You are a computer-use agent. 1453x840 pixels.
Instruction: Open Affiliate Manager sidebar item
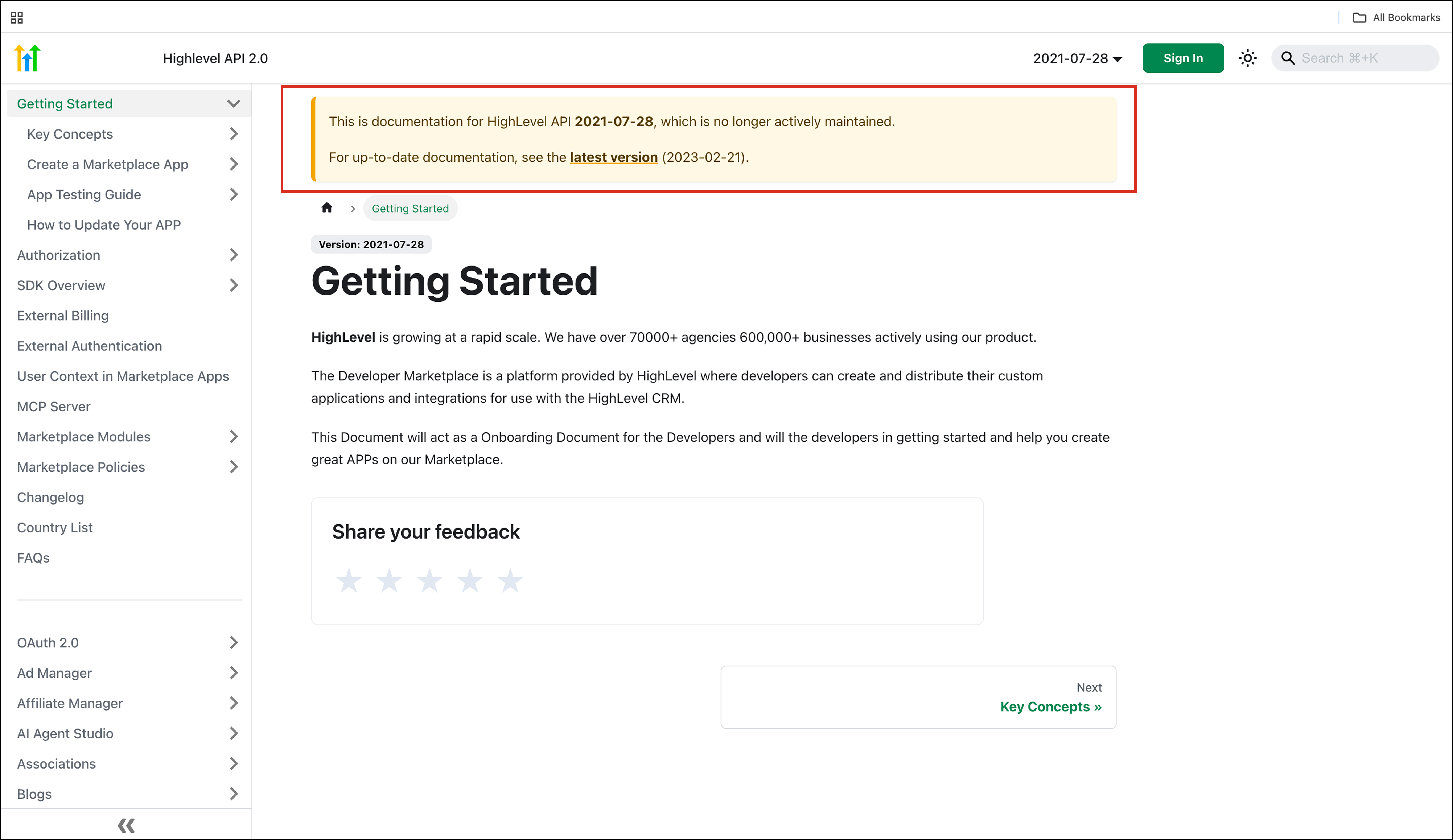coord(70,703)
